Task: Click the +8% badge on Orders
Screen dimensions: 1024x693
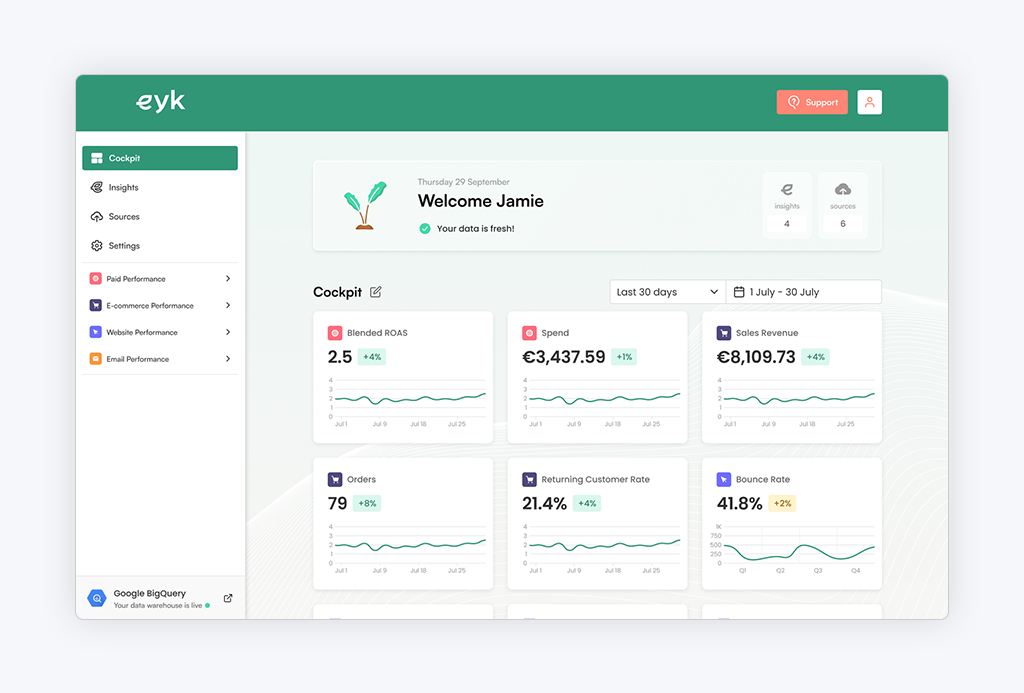Action: pyautogui.click(x=367, y=504)
